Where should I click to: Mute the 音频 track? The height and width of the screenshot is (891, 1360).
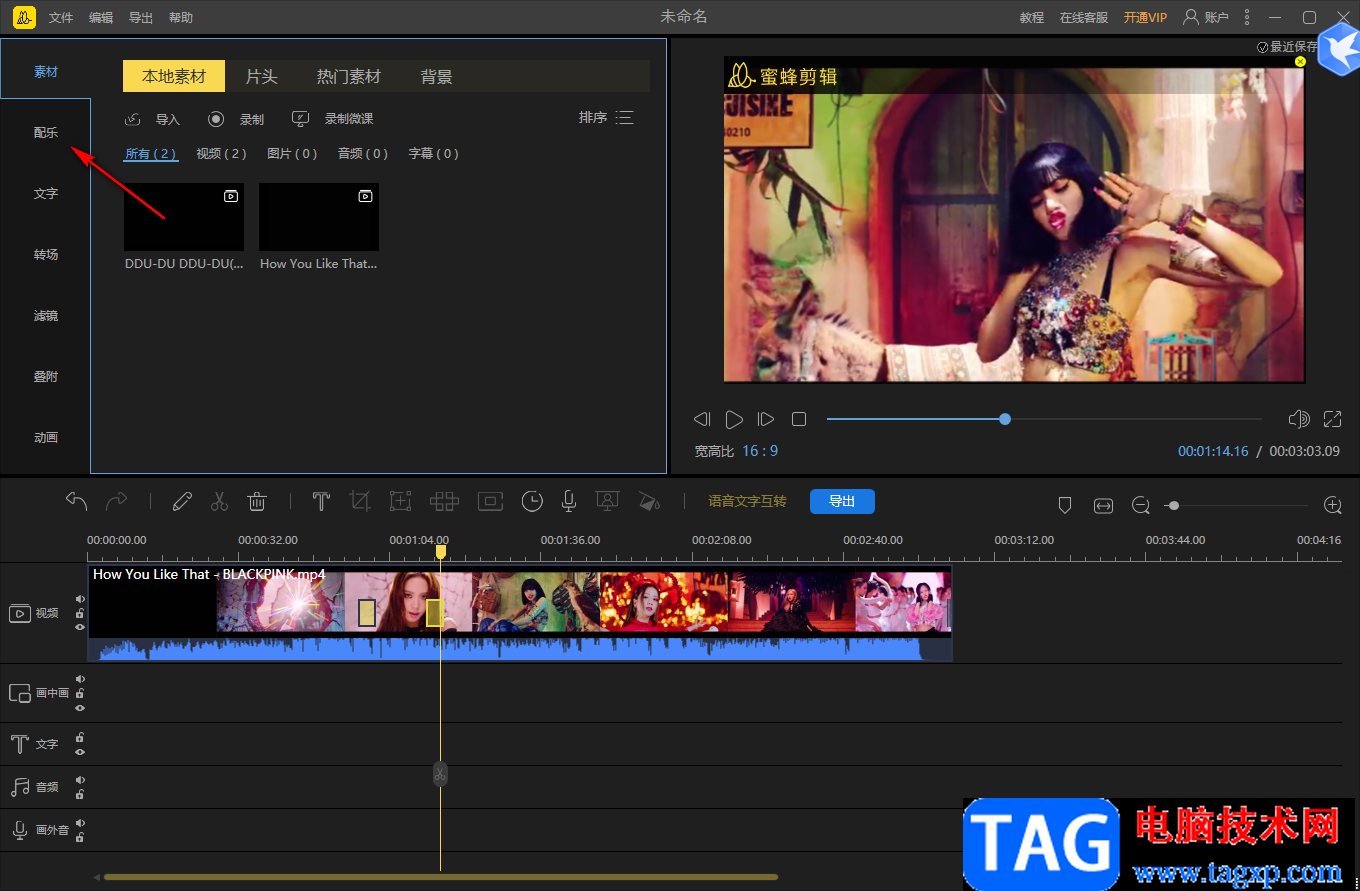[x=80, y=780]
